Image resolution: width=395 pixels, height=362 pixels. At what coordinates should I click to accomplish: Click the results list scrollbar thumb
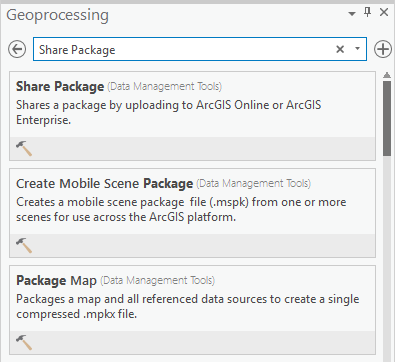point(387,118)
